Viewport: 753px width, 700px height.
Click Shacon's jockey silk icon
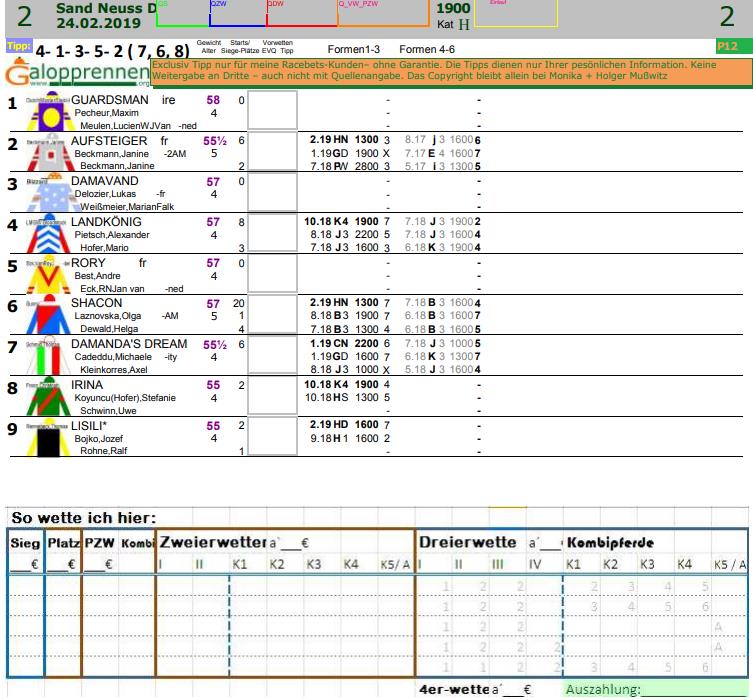click(47, 316)
